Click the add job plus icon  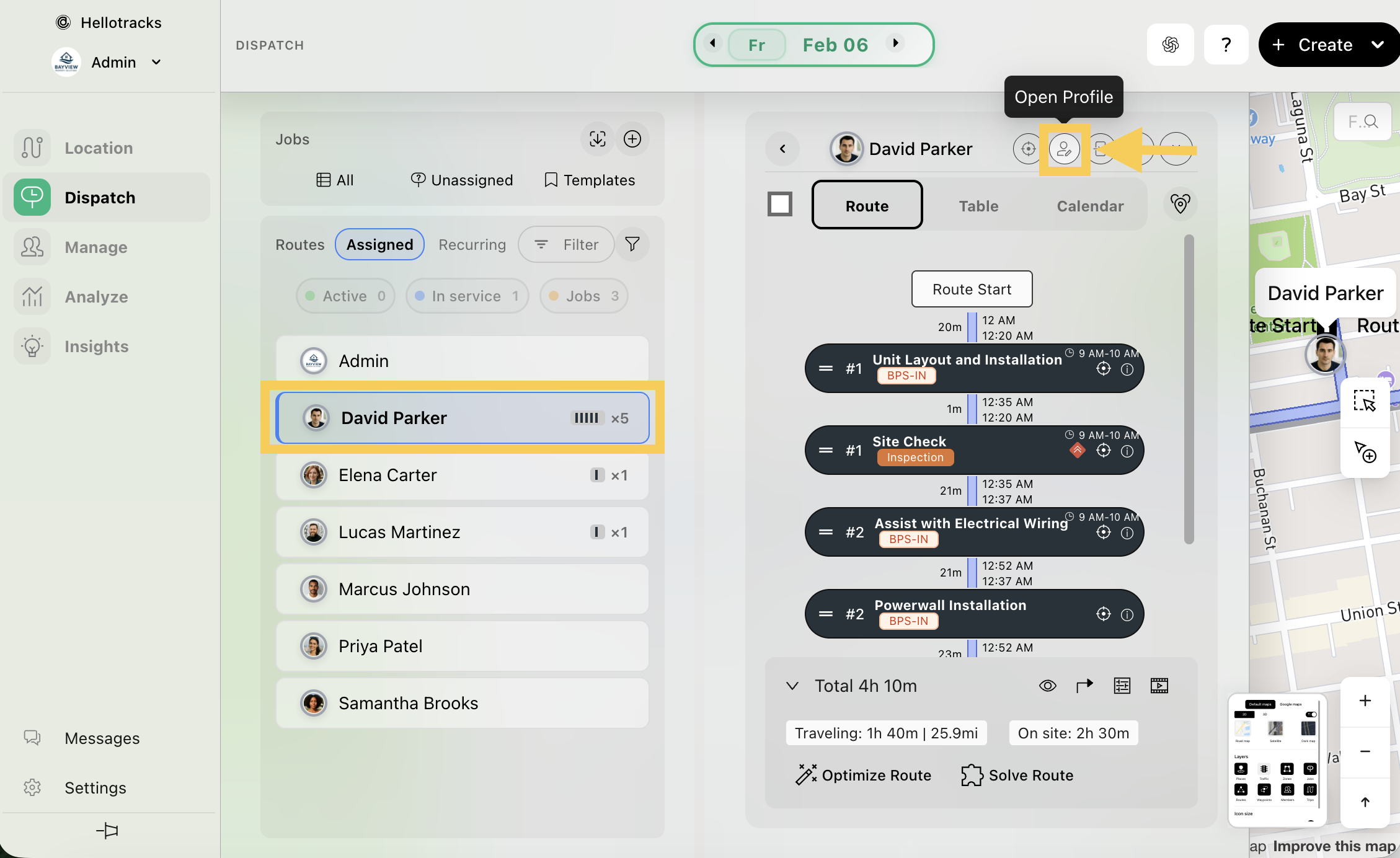tap(632, 139)
